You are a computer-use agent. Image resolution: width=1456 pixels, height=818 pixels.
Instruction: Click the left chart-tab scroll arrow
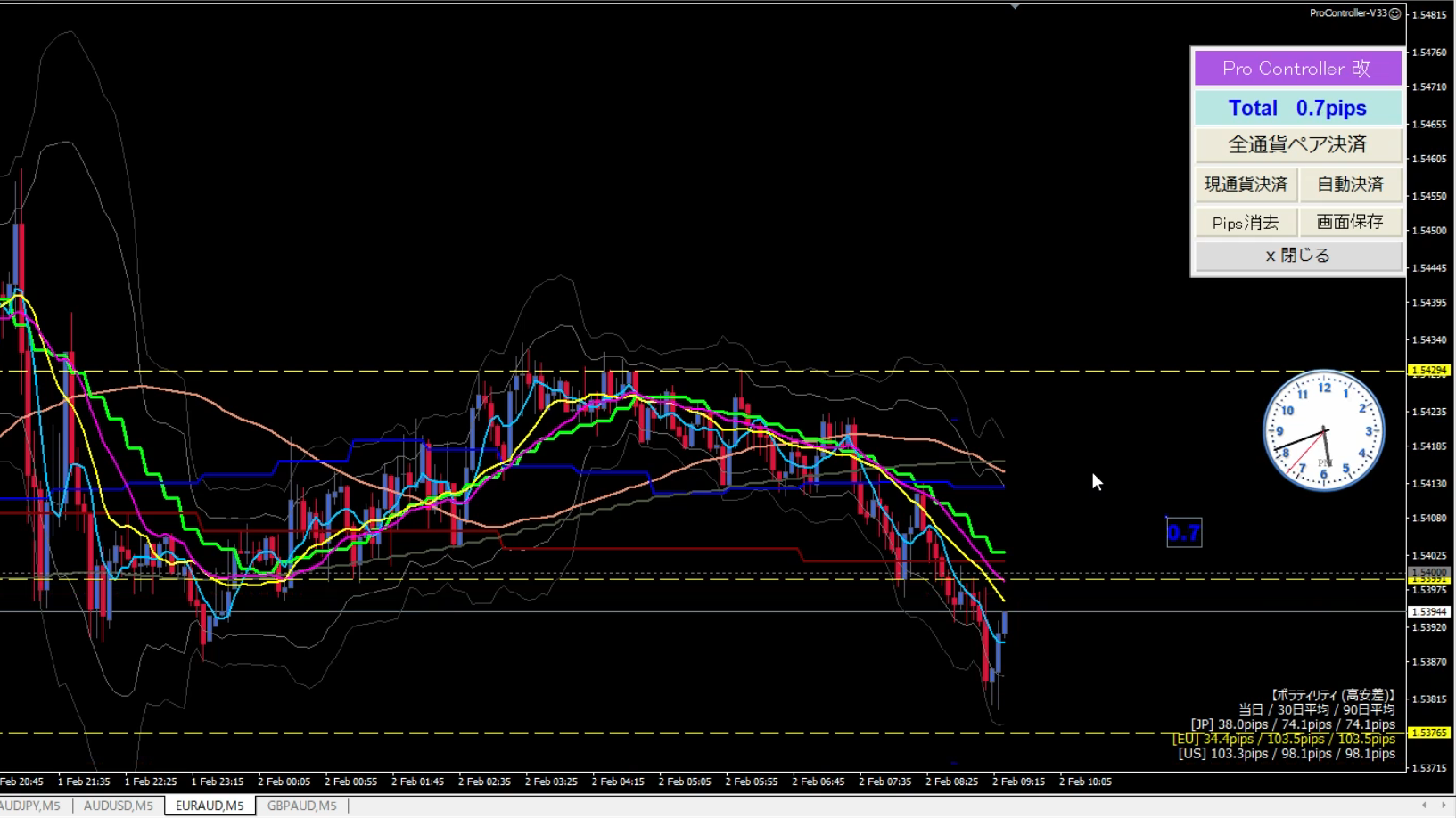[1424, 806]
